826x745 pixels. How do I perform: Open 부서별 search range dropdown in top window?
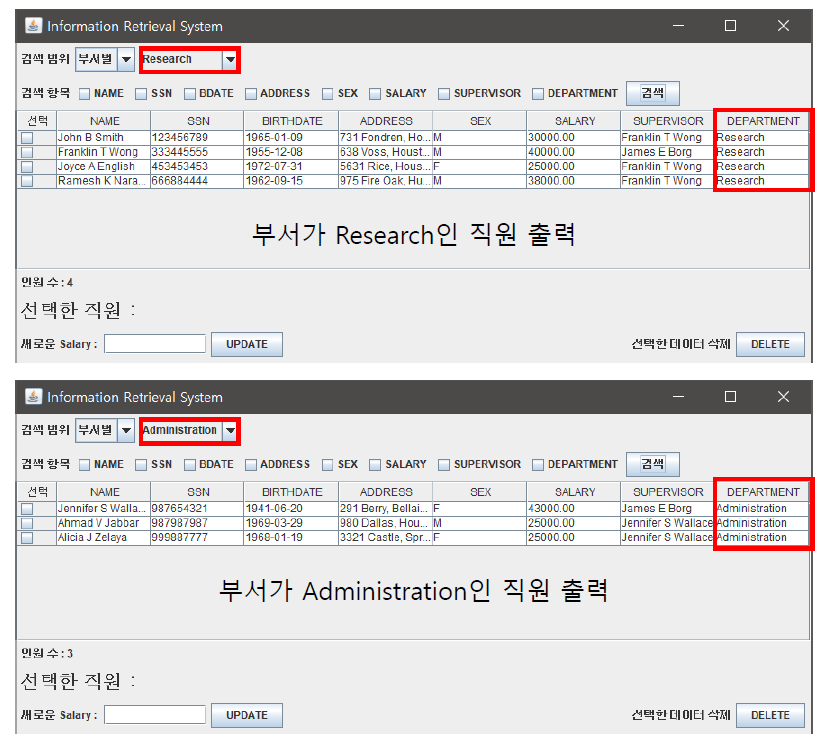[105, 60]
